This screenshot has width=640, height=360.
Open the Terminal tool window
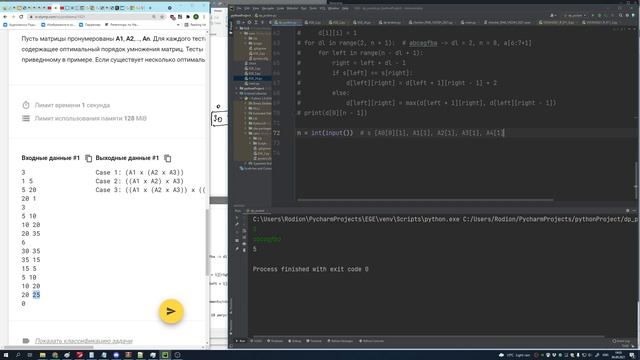(x=314, y=341)
